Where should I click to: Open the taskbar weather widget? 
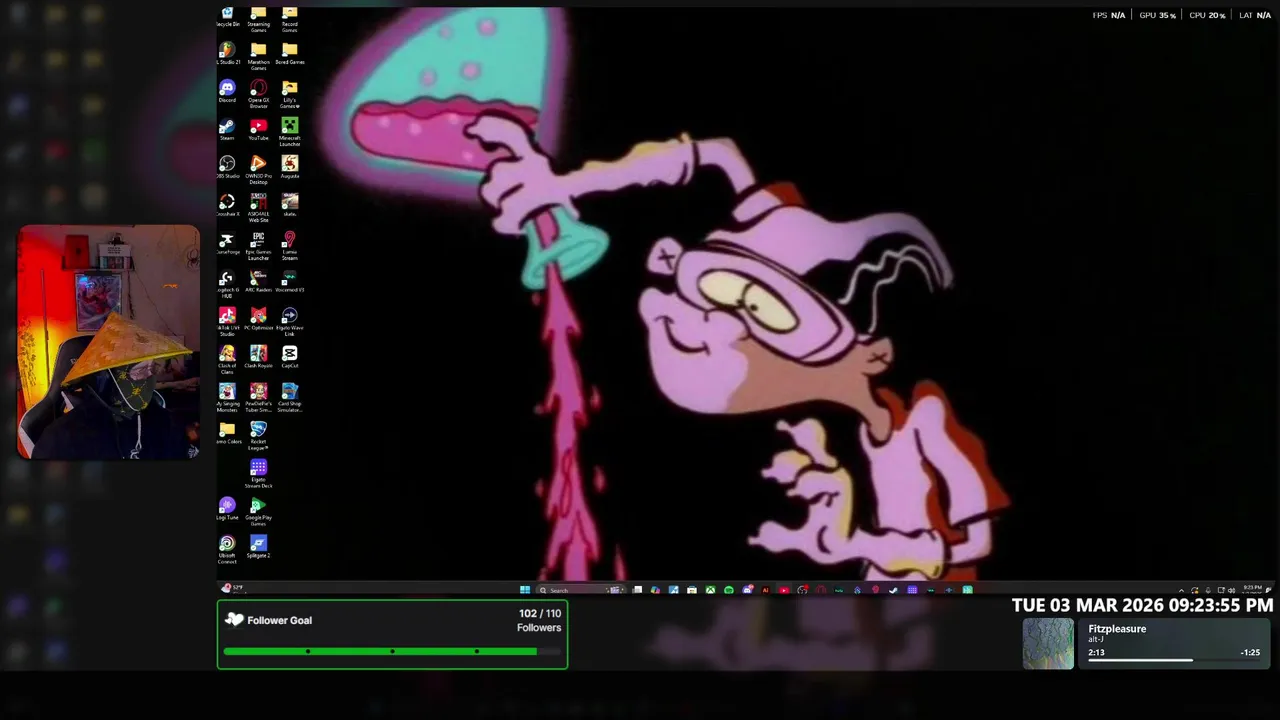[231, 588]
